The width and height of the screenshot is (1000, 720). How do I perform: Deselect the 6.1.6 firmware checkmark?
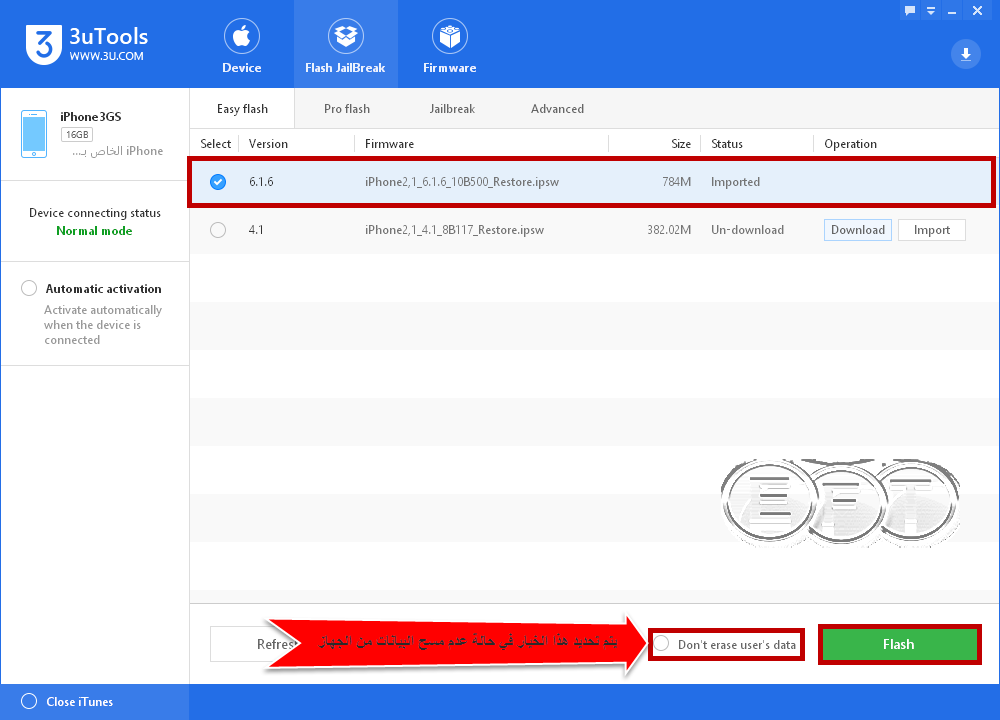point(218,182)
